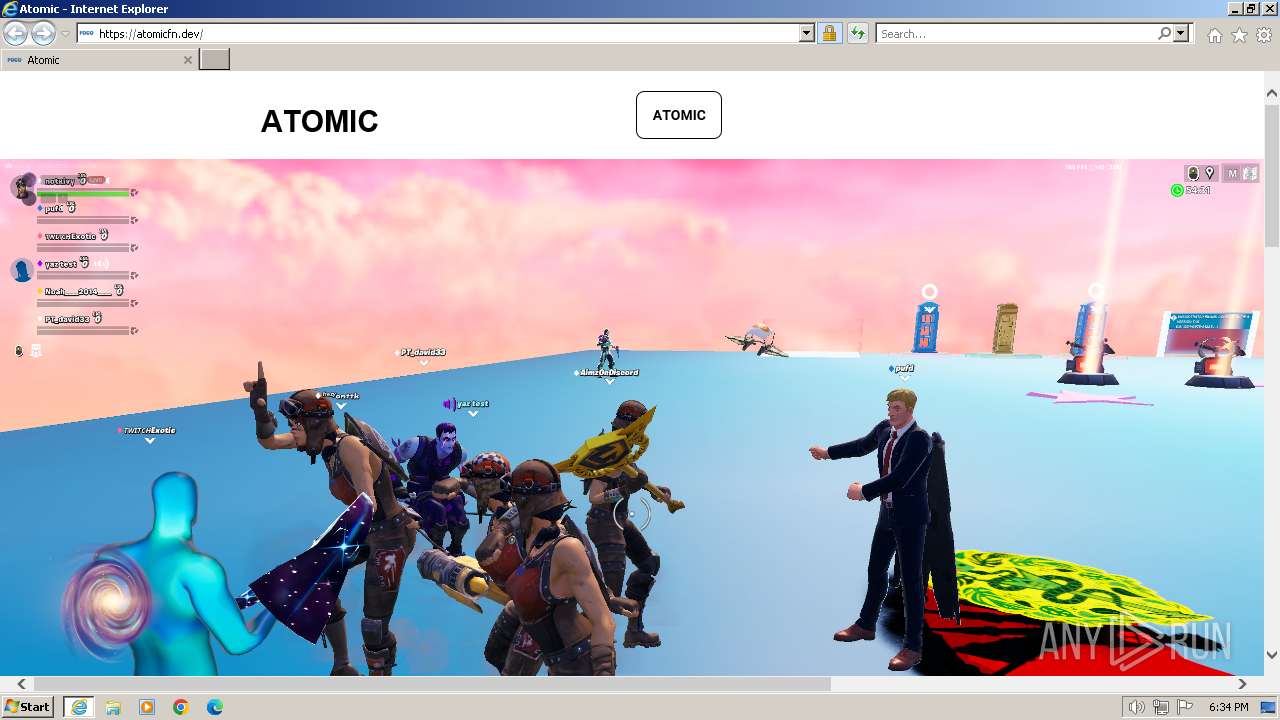Open Favorites with the star icon
This screenshot has width=1280, height=720.
1239,35
